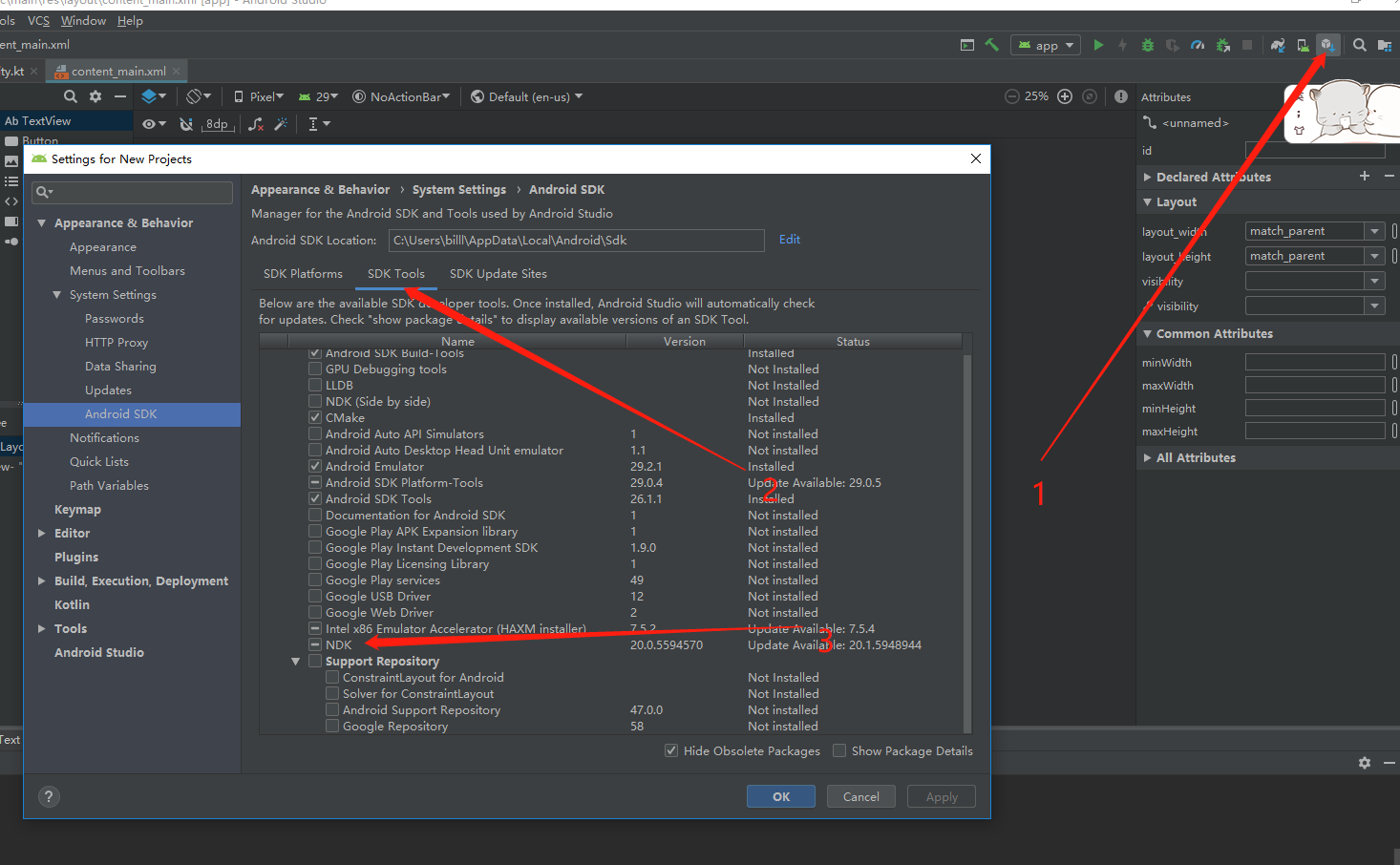Click the Search Everywhere magnifier icon

coord(1360,45)
